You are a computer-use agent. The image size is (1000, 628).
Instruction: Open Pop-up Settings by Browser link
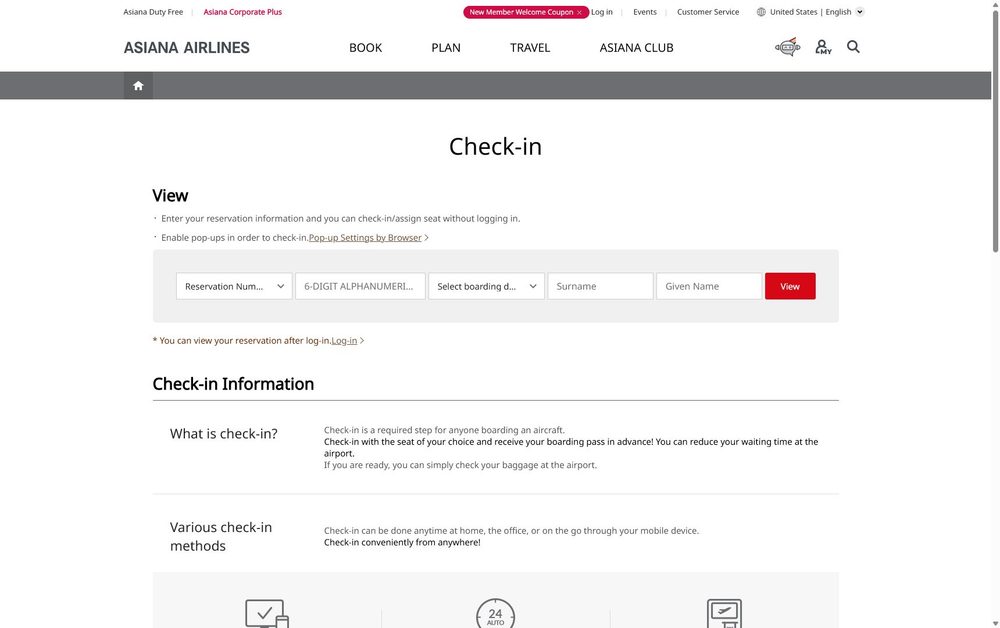pos(365,238)
